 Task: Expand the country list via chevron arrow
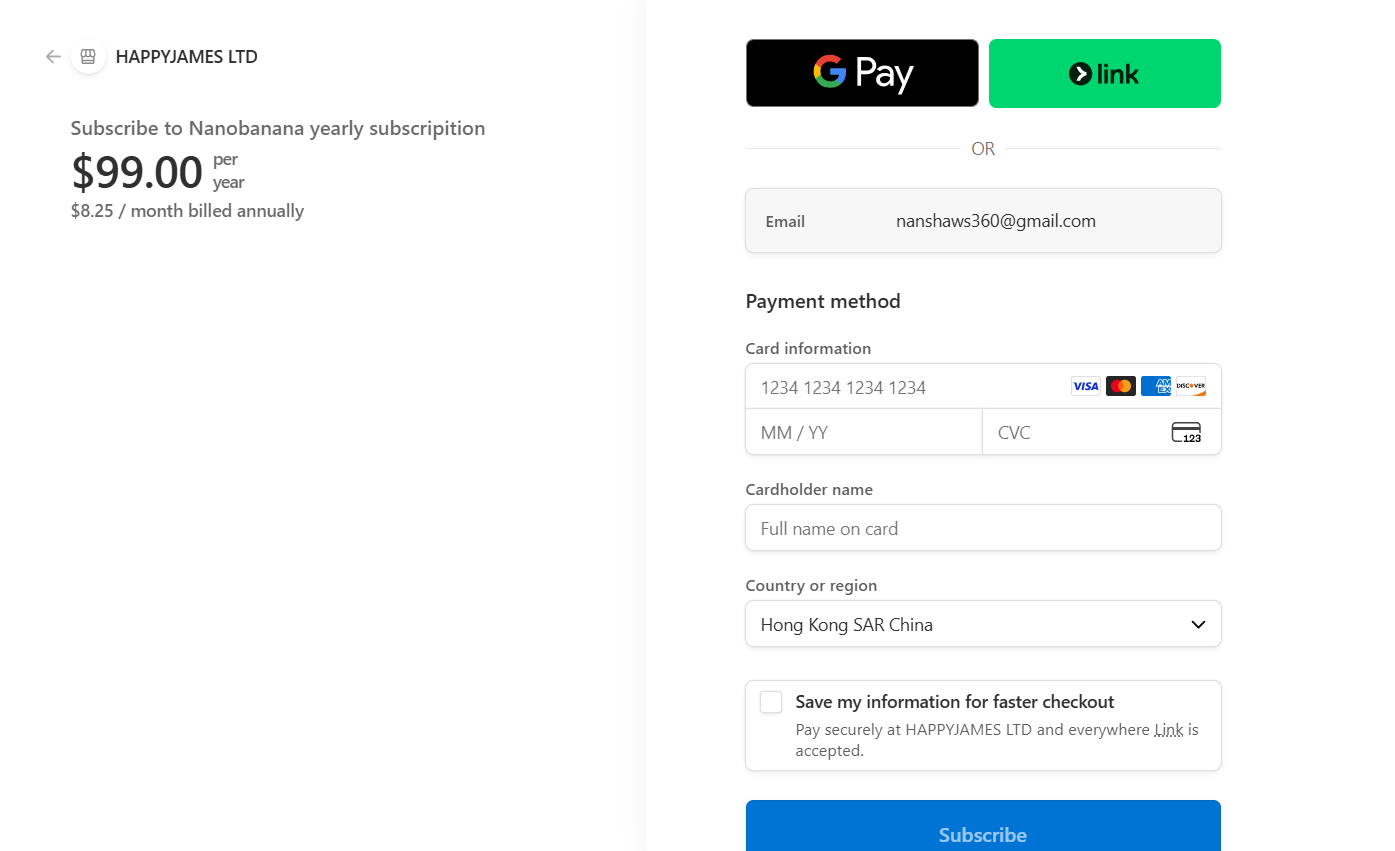(x=1198, y=624)
